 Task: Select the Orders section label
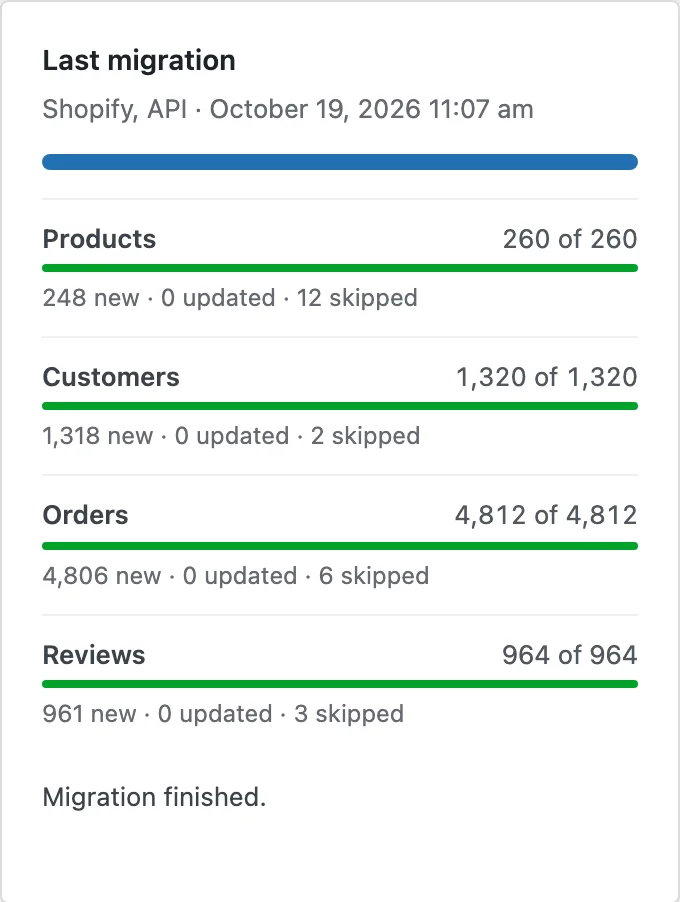click(x=85, y=515)
